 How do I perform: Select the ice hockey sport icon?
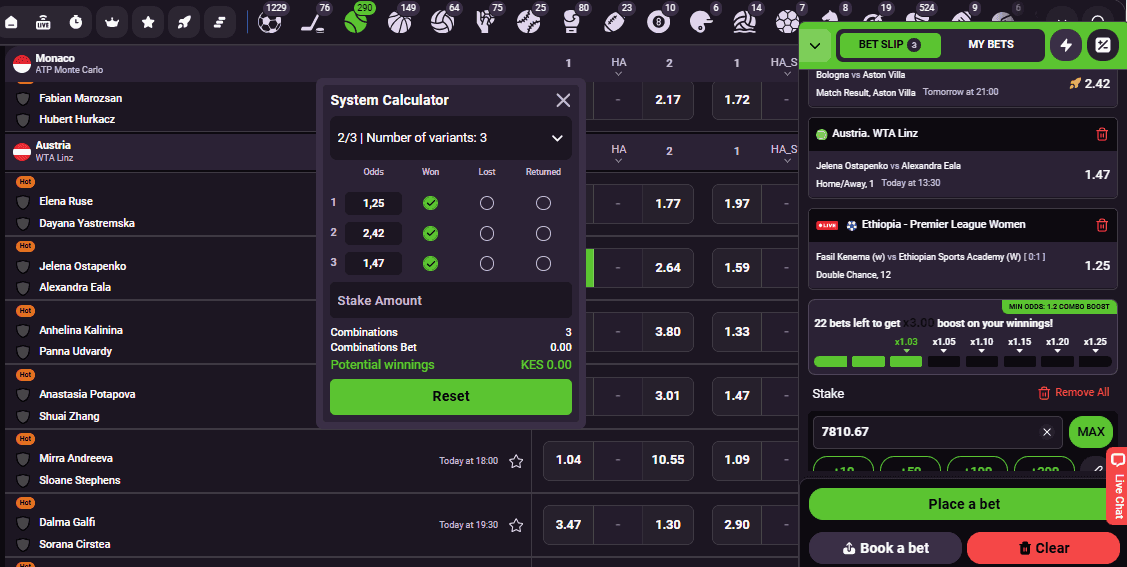(314, 21)
